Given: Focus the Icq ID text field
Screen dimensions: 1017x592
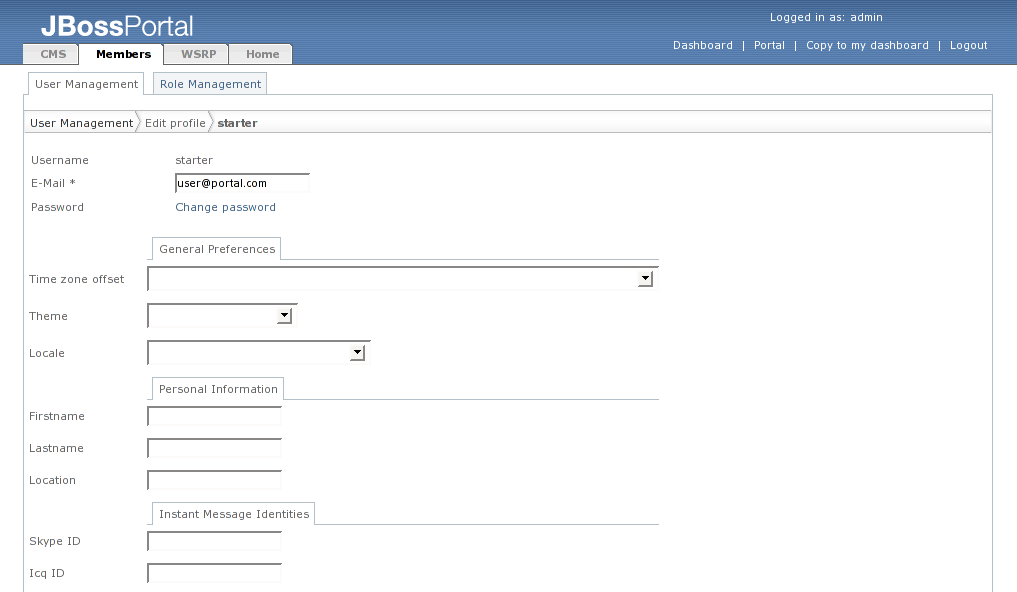Looking at the screenshot, I should (x=215, y=574).
